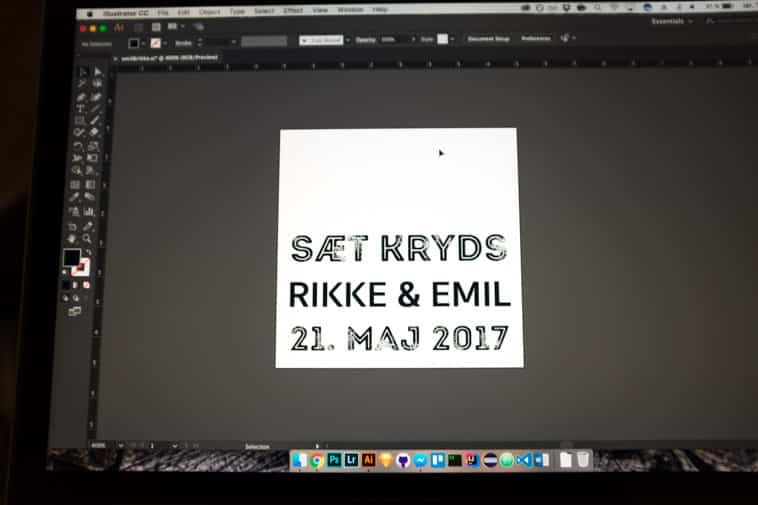Select the Scale tool

[x=93, y=146]
